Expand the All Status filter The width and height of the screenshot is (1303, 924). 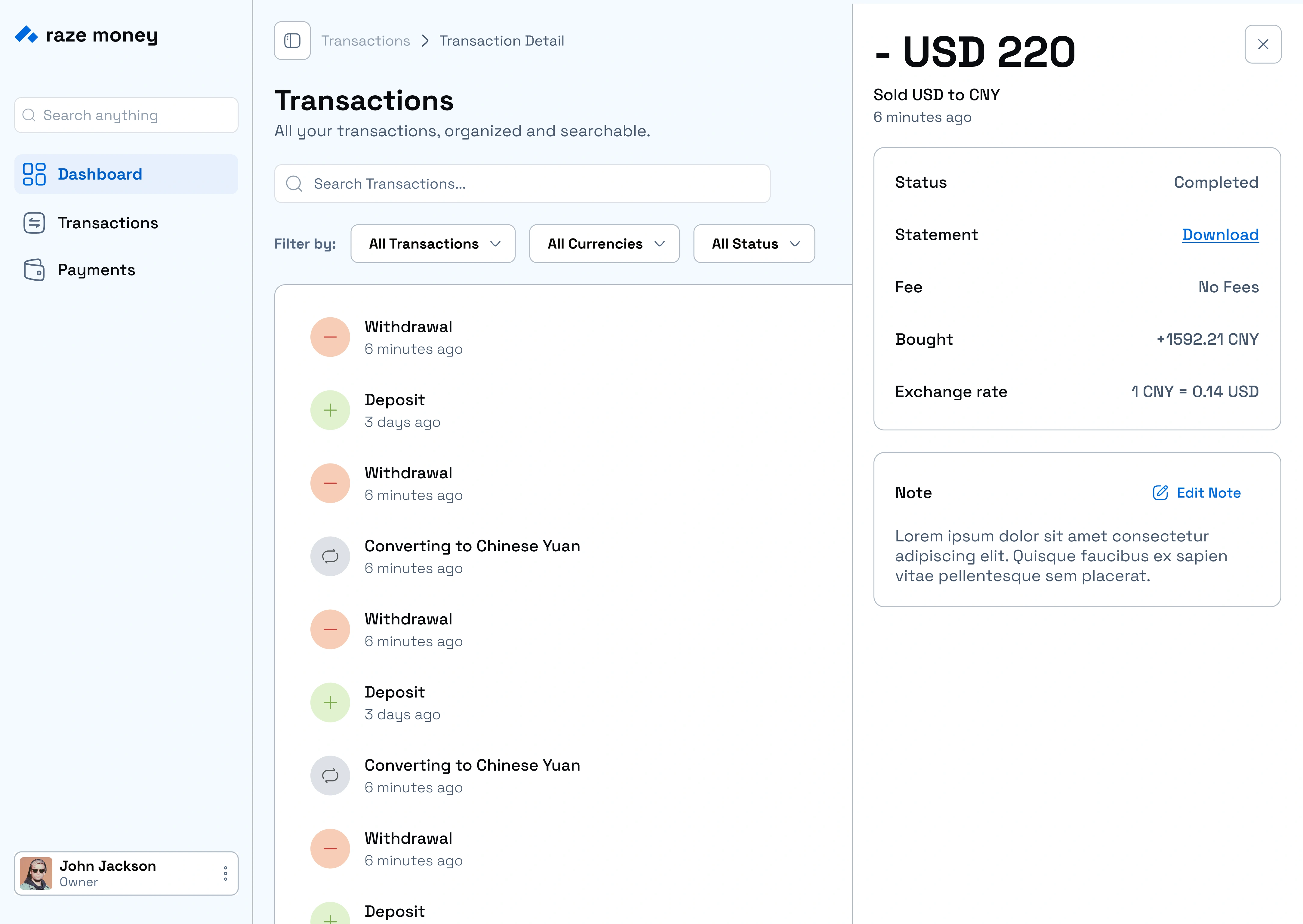point(753,244)
